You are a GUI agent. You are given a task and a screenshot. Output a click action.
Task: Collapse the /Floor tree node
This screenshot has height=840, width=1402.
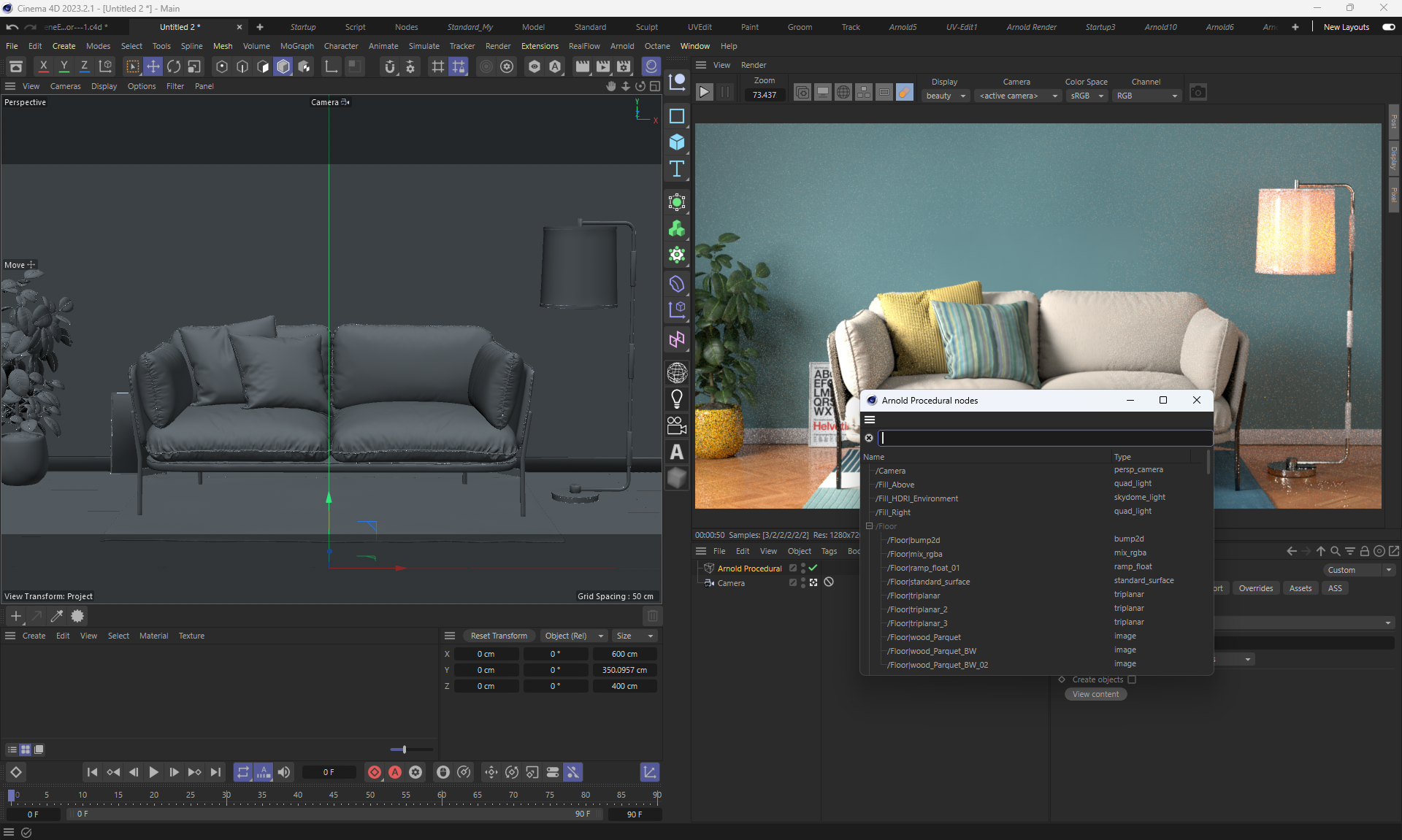pos(869,526)
